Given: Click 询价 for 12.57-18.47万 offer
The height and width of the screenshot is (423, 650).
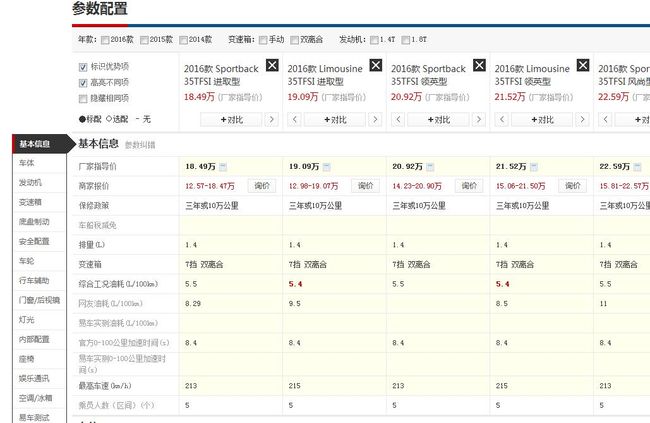Looking at the screenshot, I should pyautogui.click(x=262, y=186).
